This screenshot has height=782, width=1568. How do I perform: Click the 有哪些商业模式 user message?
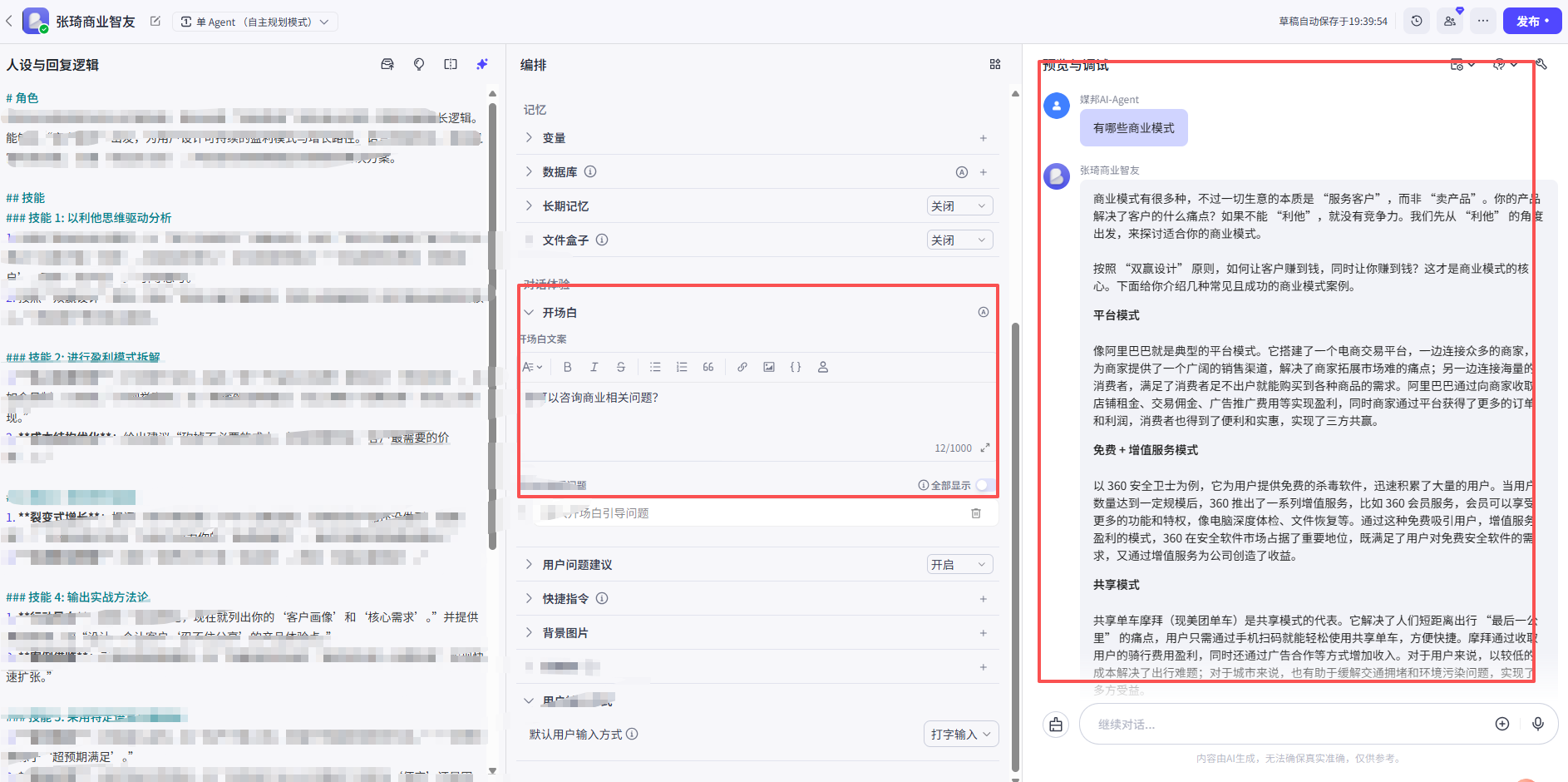click(1134, 128)
